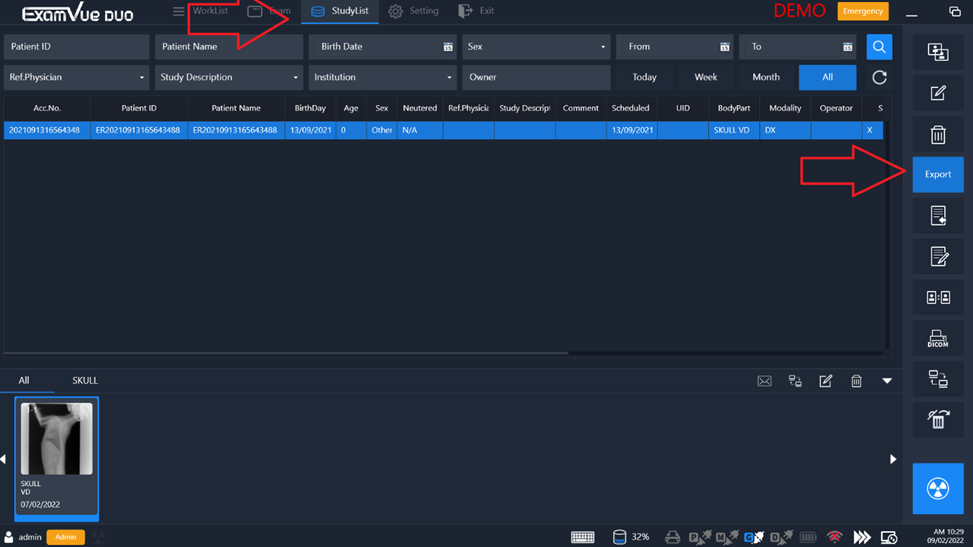This screenshot has height=547, width=973.
Task: Click the blue search magnifier button
Action: click(879, 47)
